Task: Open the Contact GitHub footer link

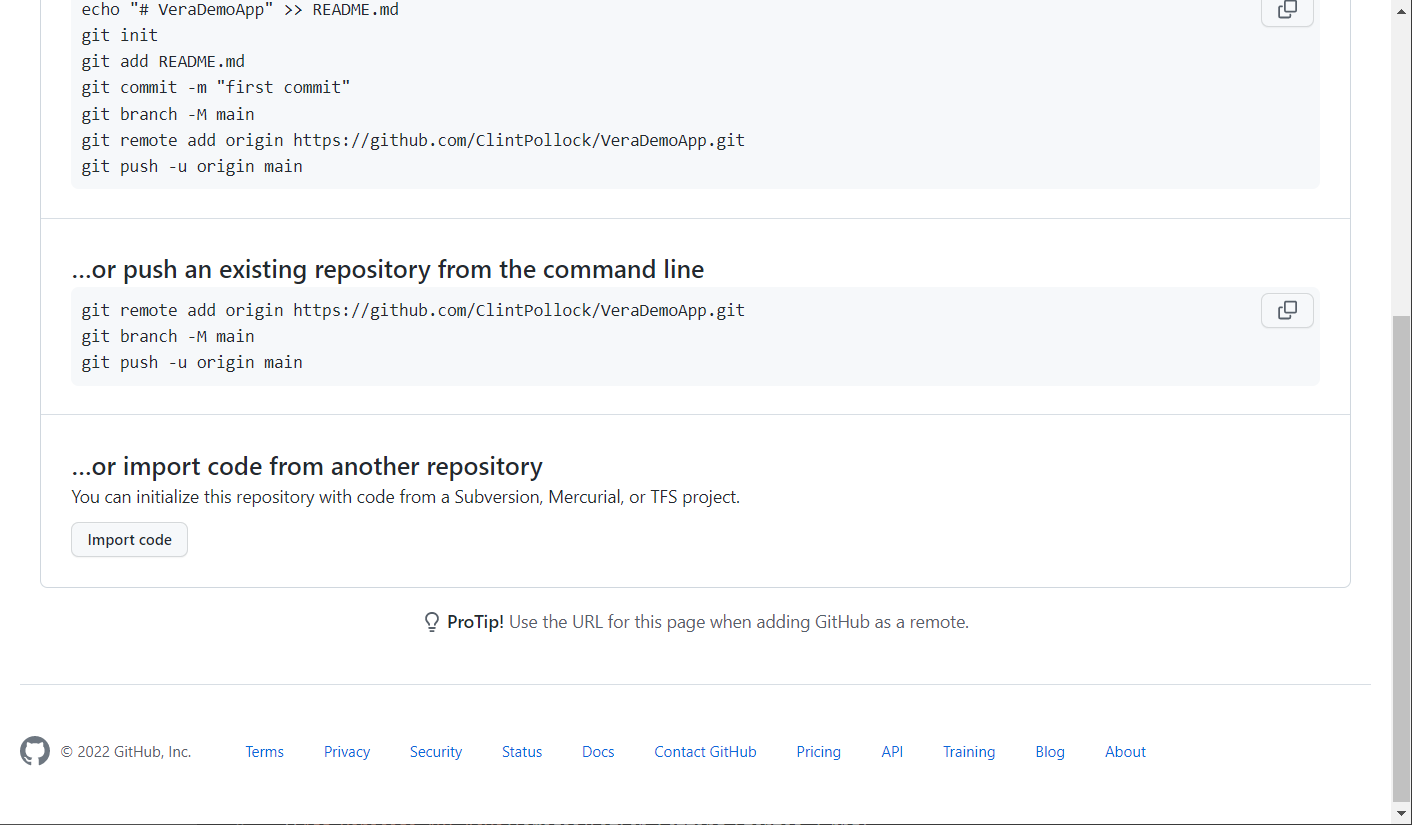Action: tap(705, 752)
